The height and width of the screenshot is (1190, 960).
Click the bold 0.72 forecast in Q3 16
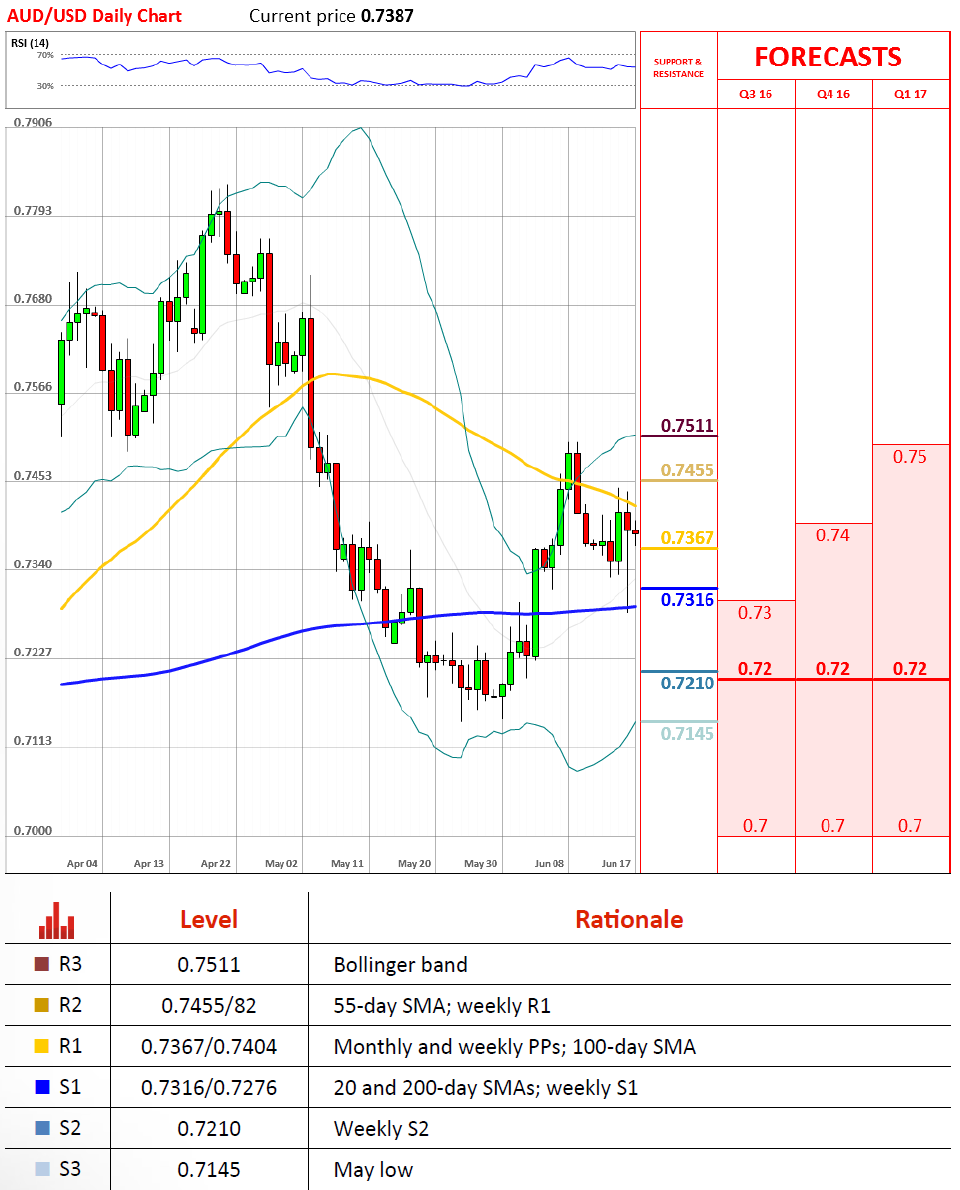(x=755, y=669)
